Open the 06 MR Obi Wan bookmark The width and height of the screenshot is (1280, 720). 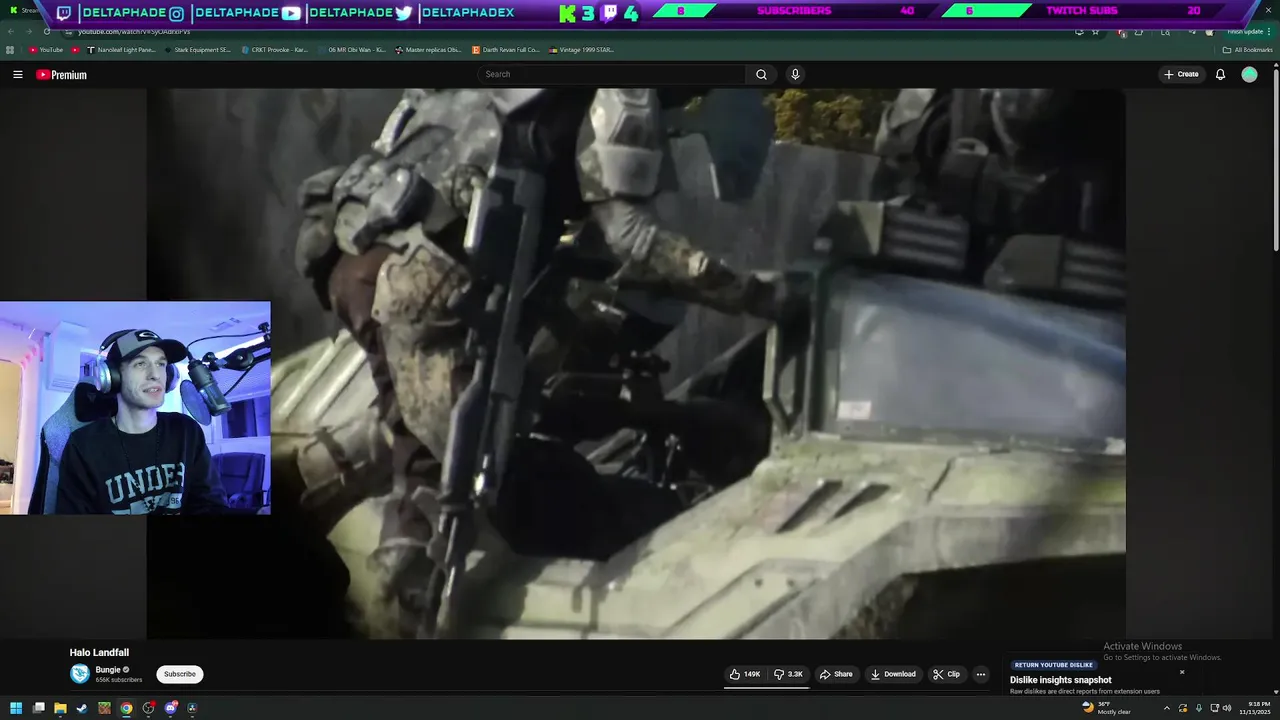(x=351, y=50)
